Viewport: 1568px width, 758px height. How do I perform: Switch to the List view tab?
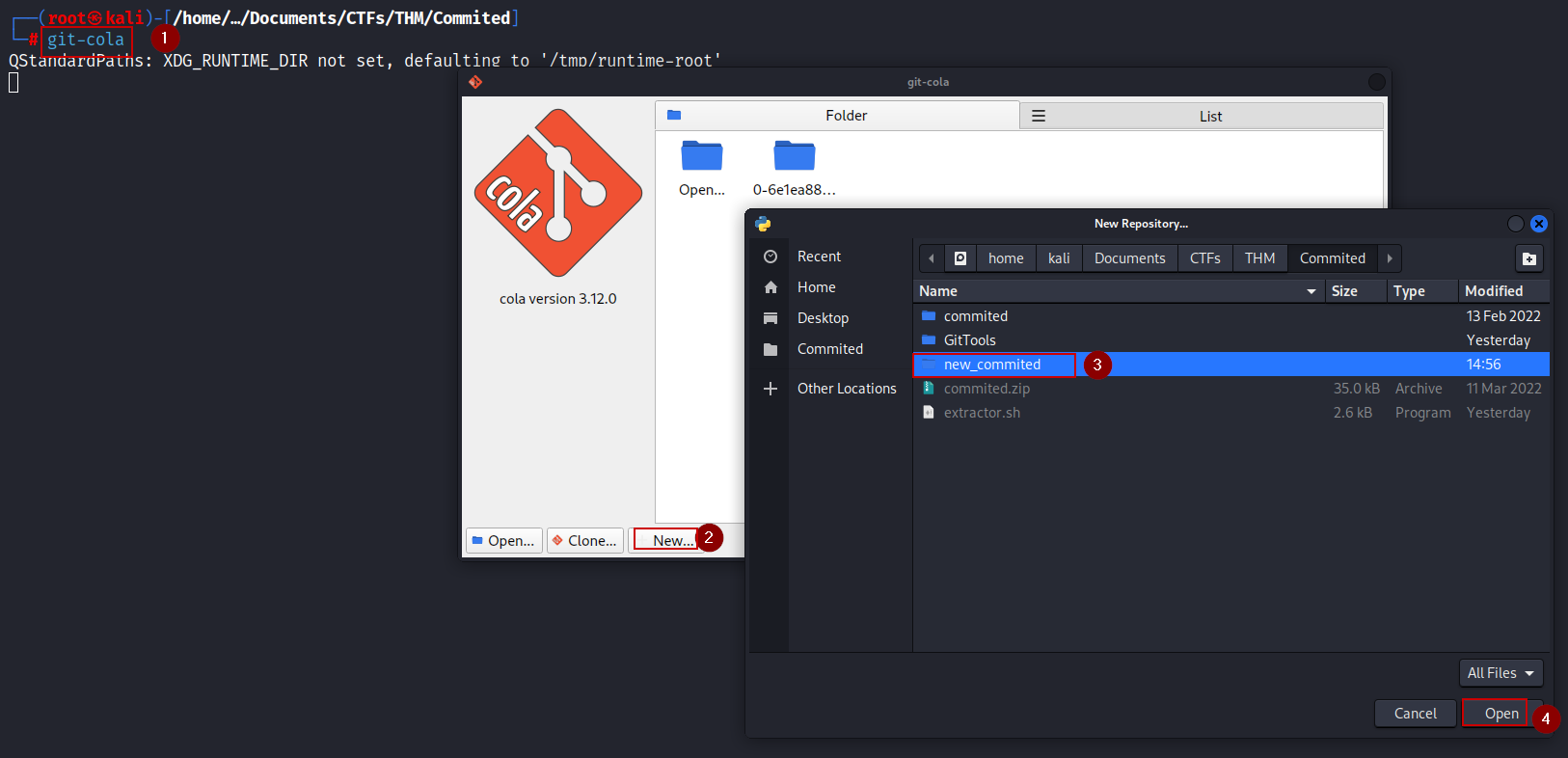click(x=1202, y=116)
